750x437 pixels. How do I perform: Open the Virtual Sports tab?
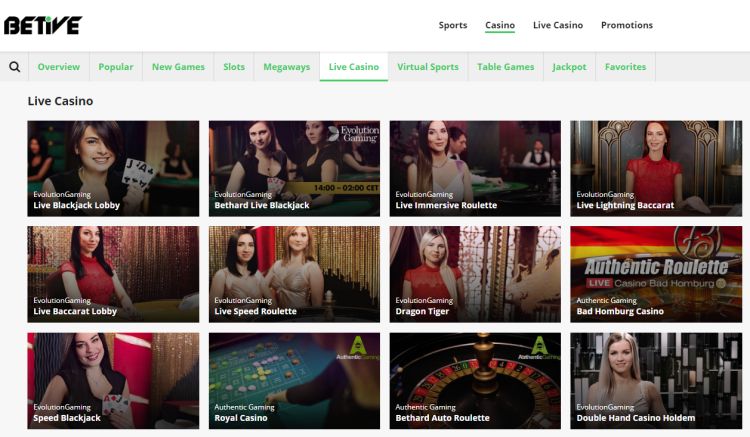(428, 67)
